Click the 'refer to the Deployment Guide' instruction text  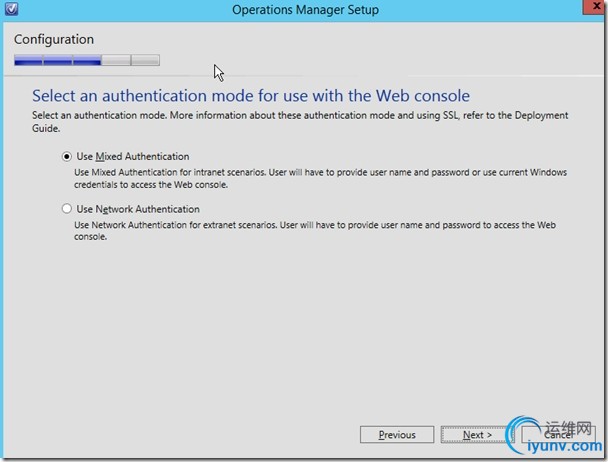pos(300,121)
